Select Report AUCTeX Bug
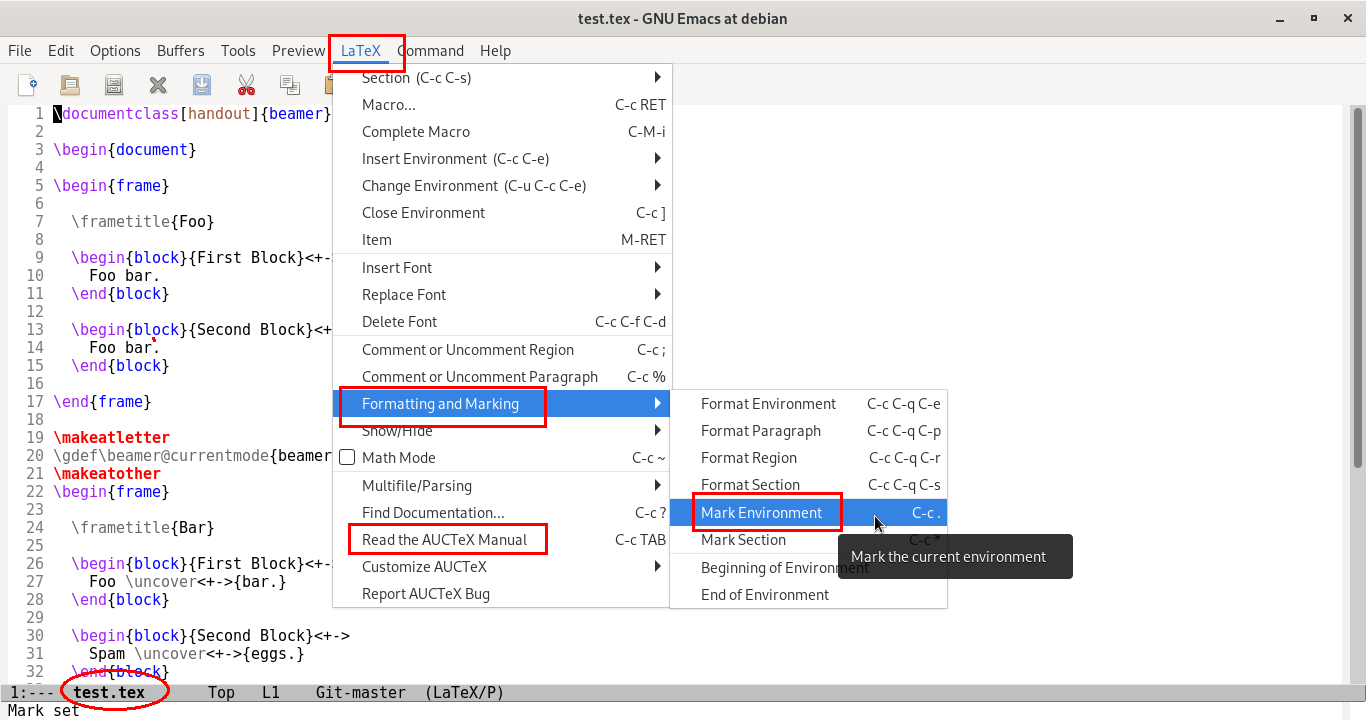 (x=502, y=593)
